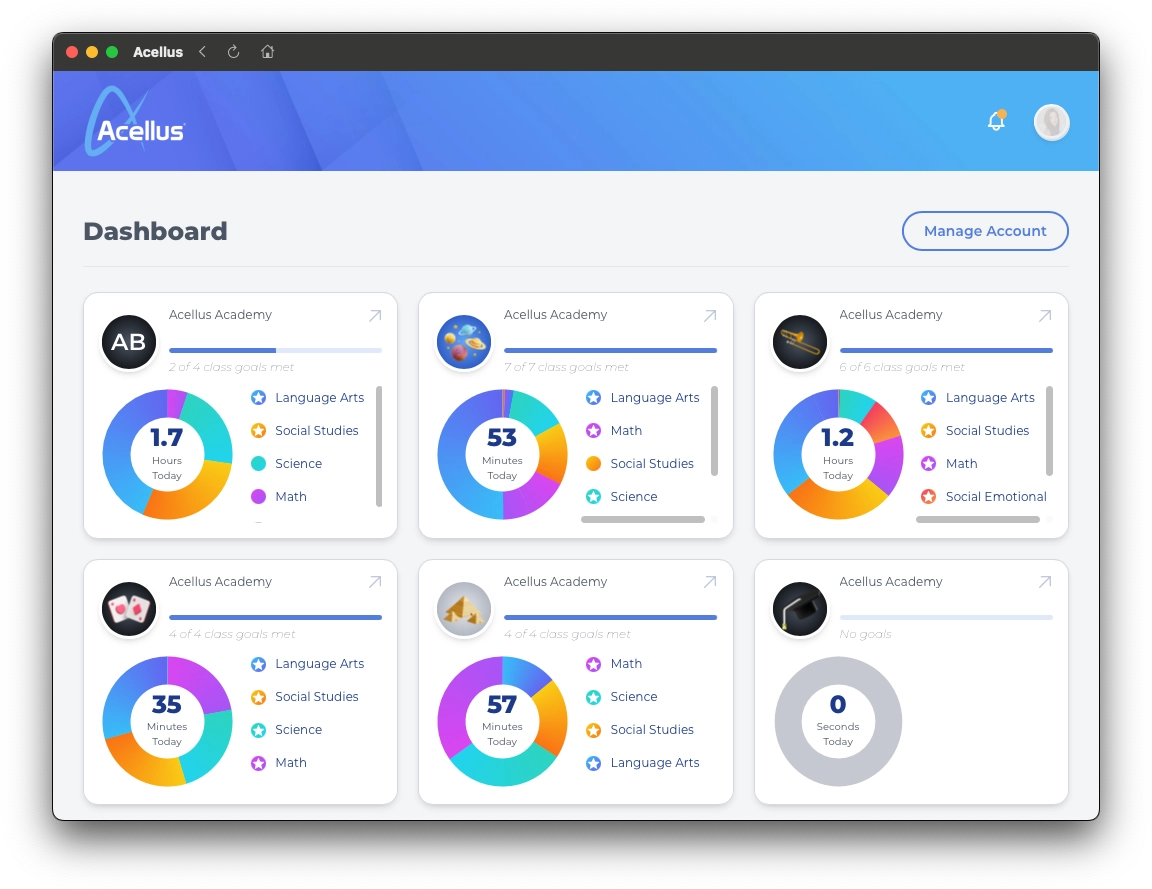
Task: Click Language Arts label in 35 Minutes card
Action: pyautogui.click(x=320, y=663)
